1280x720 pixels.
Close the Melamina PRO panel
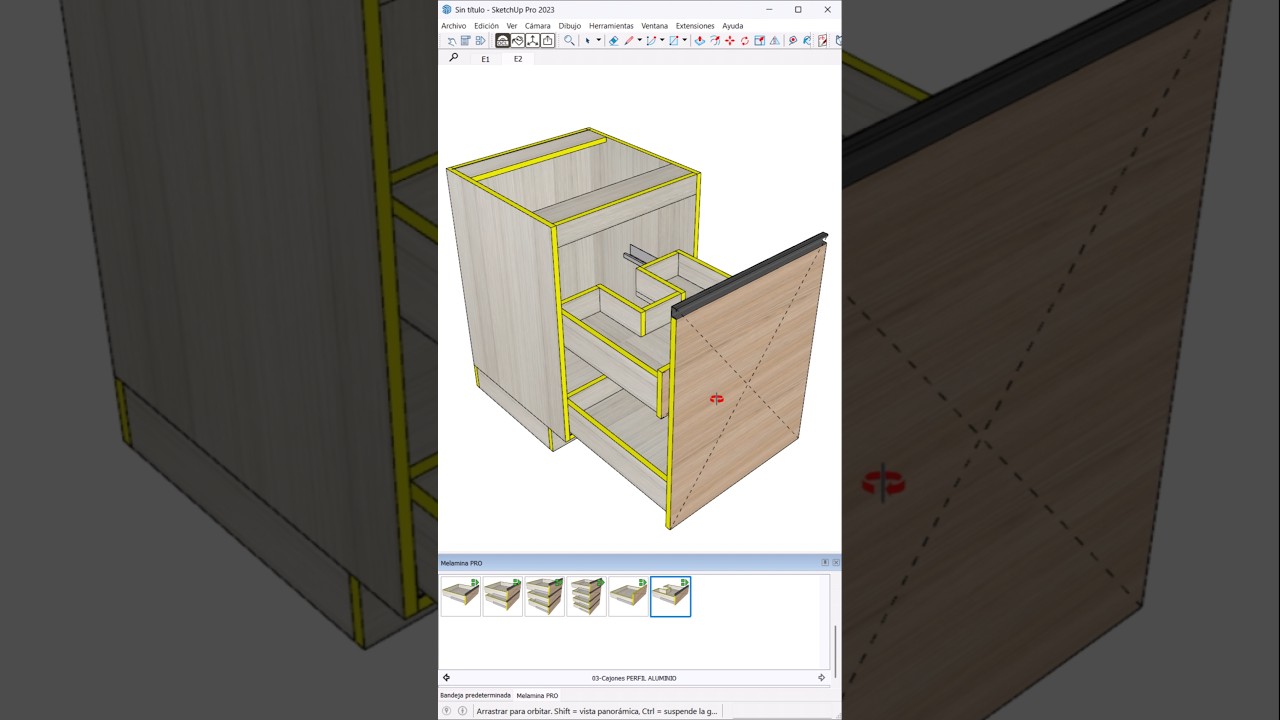pos(836,563)
